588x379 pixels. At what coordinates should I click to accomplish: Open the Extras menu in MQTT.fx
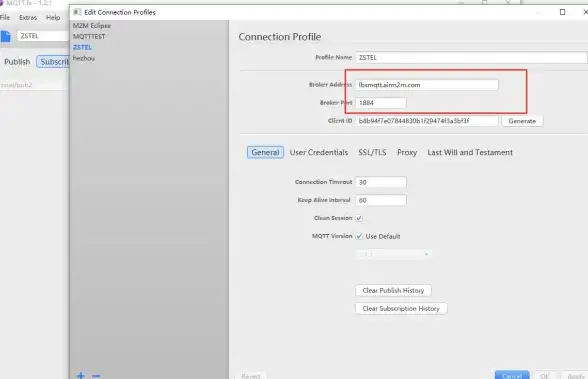(x=28, y=18)
